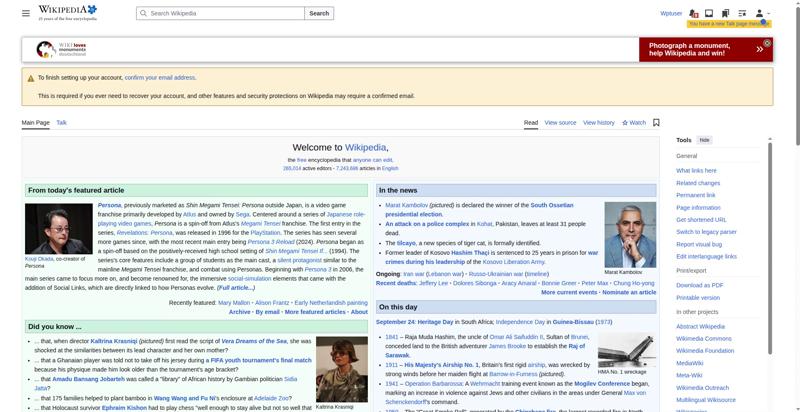
Task: Click "Permanent link" in Tools
Action: point(696,195)
